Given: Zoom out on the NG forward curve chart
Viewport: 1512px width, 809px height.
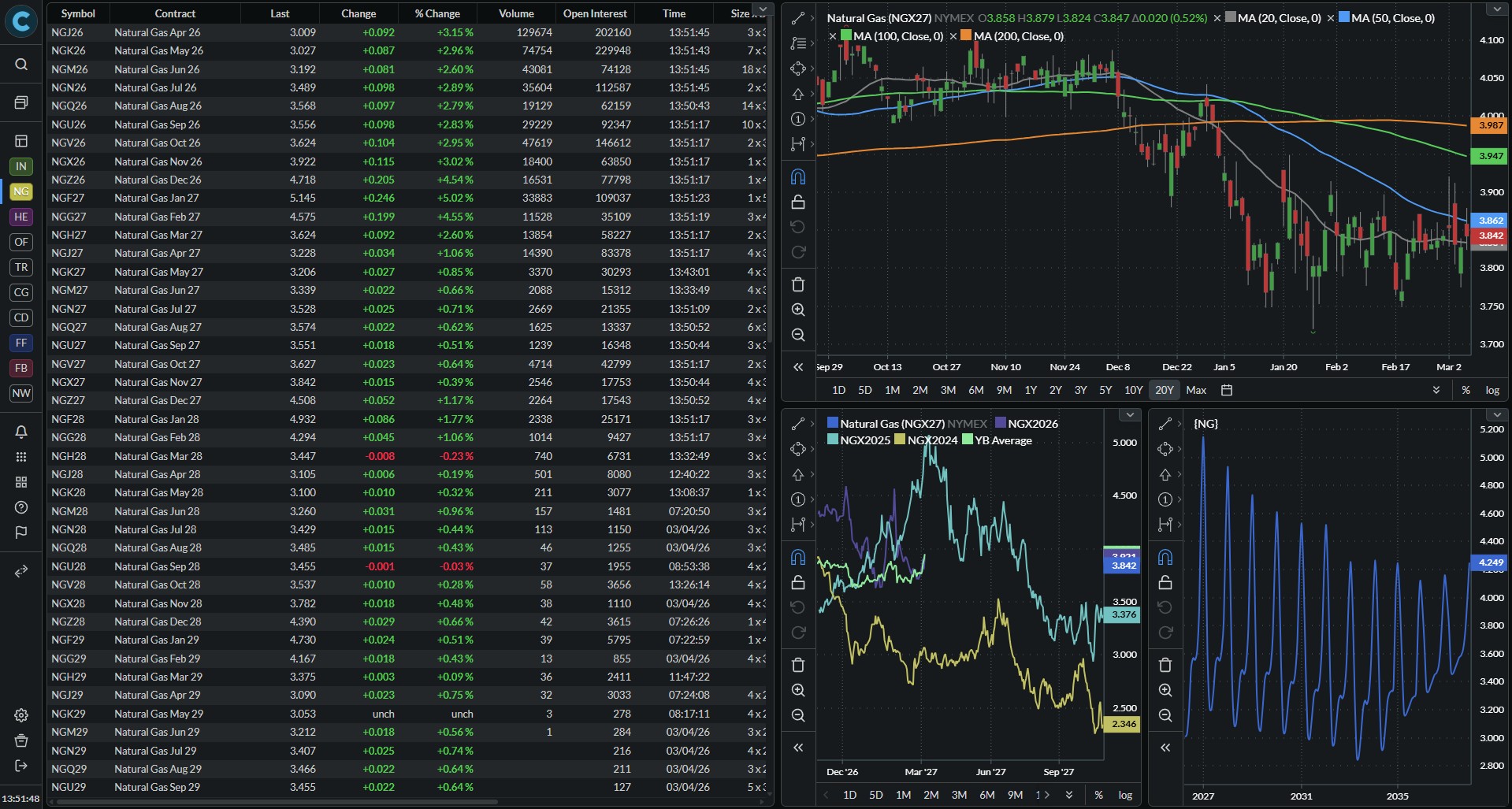Looking at the screenshot, I should [x=1165, y=715].
